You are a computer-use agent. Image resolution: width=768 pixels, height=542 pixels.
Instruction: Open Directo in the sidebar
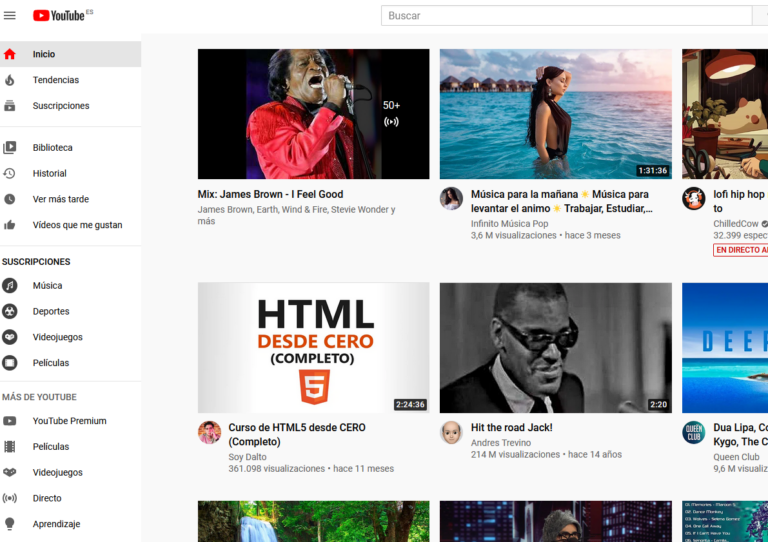click(x=71, y=498)
